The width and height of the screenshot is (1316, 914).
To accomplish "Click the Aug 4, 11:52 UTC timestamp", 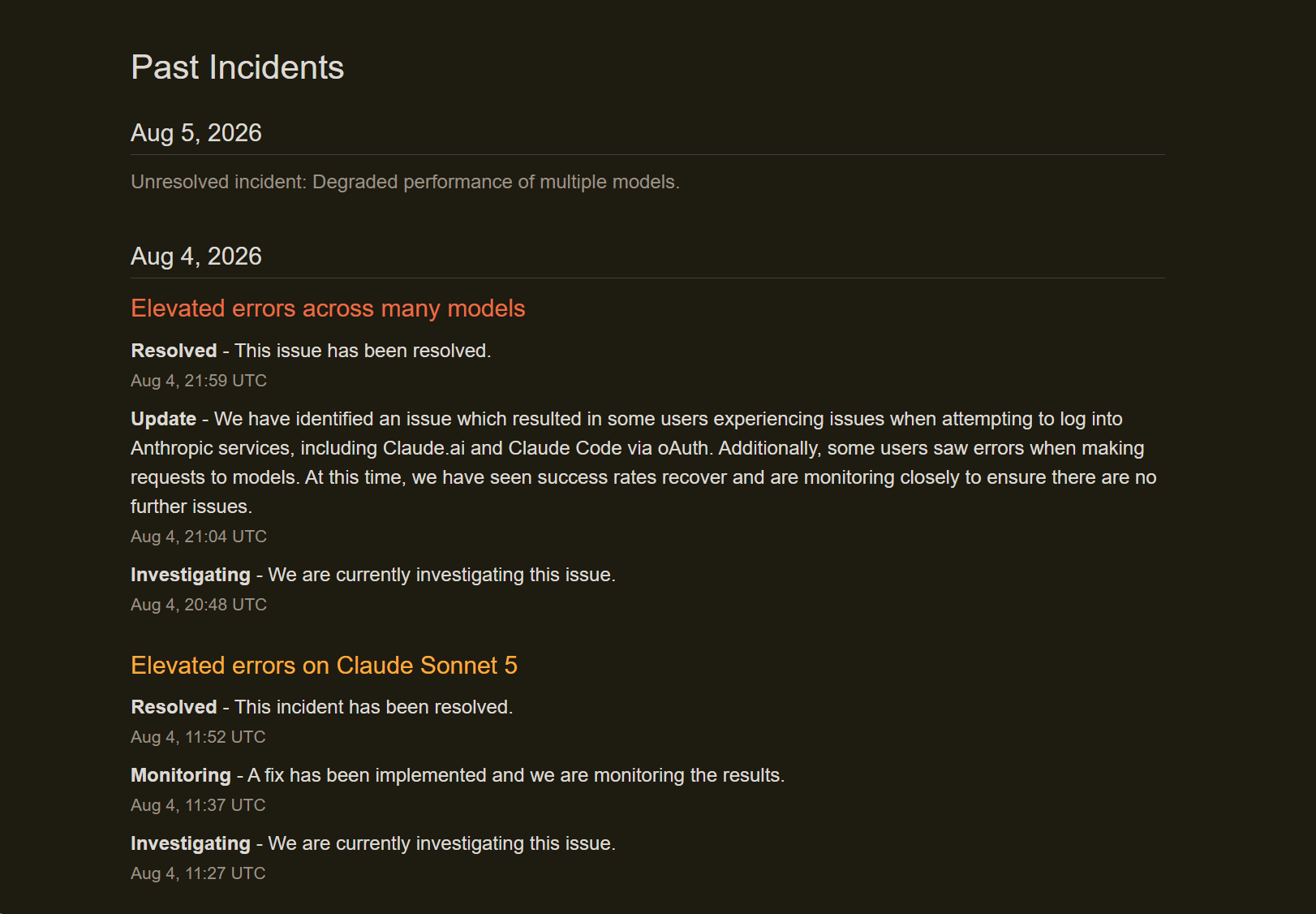I will (x=198, y=737).
